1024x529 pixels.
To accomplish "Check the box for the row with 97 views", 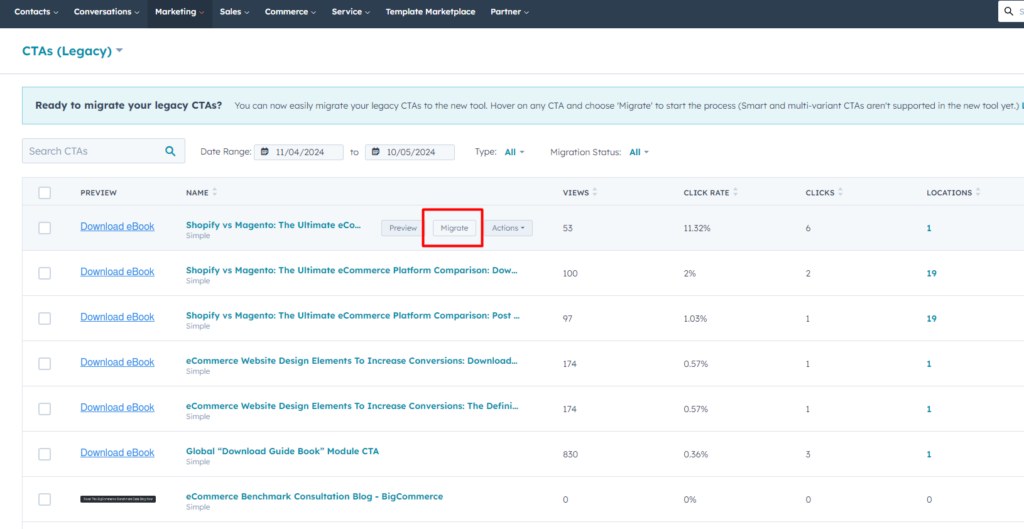I will coord(44,318).
